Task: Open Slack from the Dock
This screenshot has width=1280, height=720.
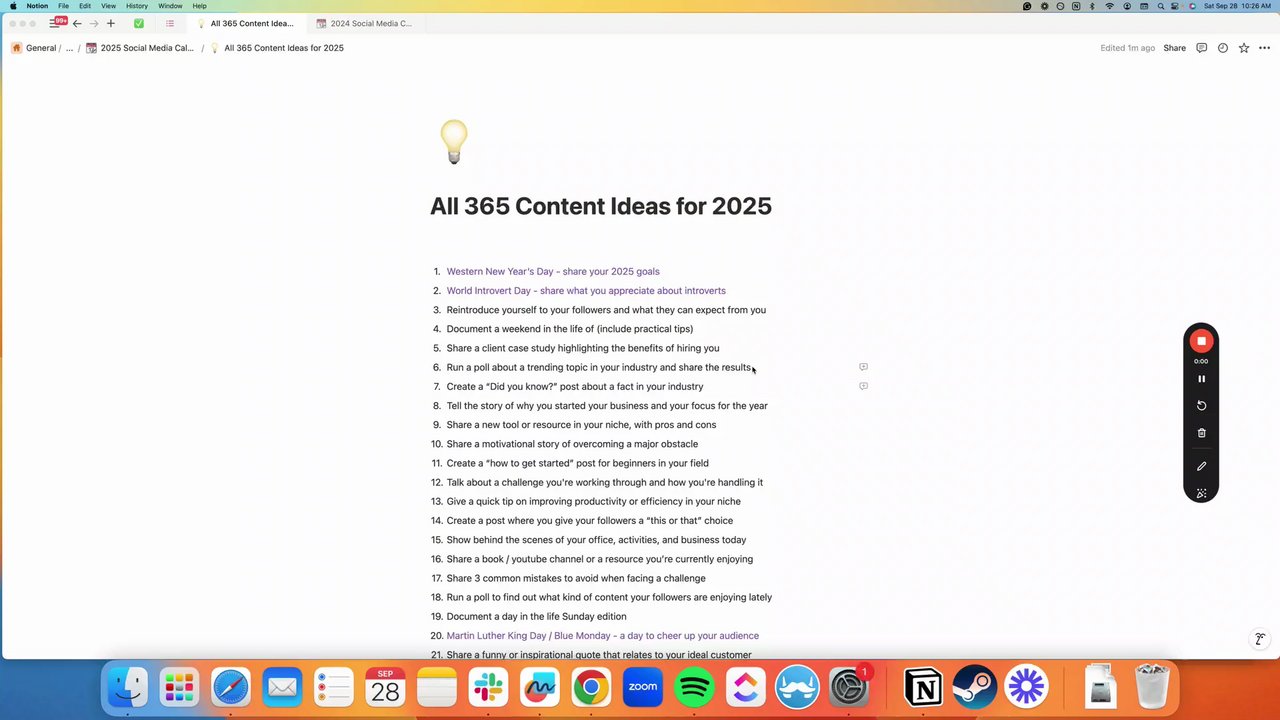Action: tap(488, 687)
